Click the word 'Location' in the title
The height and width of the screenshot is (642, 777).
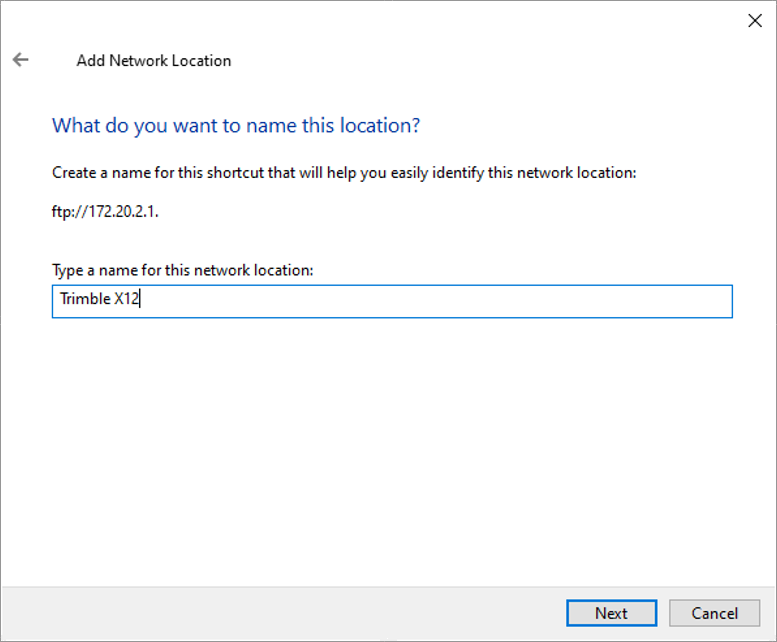(x=201, y=60)
